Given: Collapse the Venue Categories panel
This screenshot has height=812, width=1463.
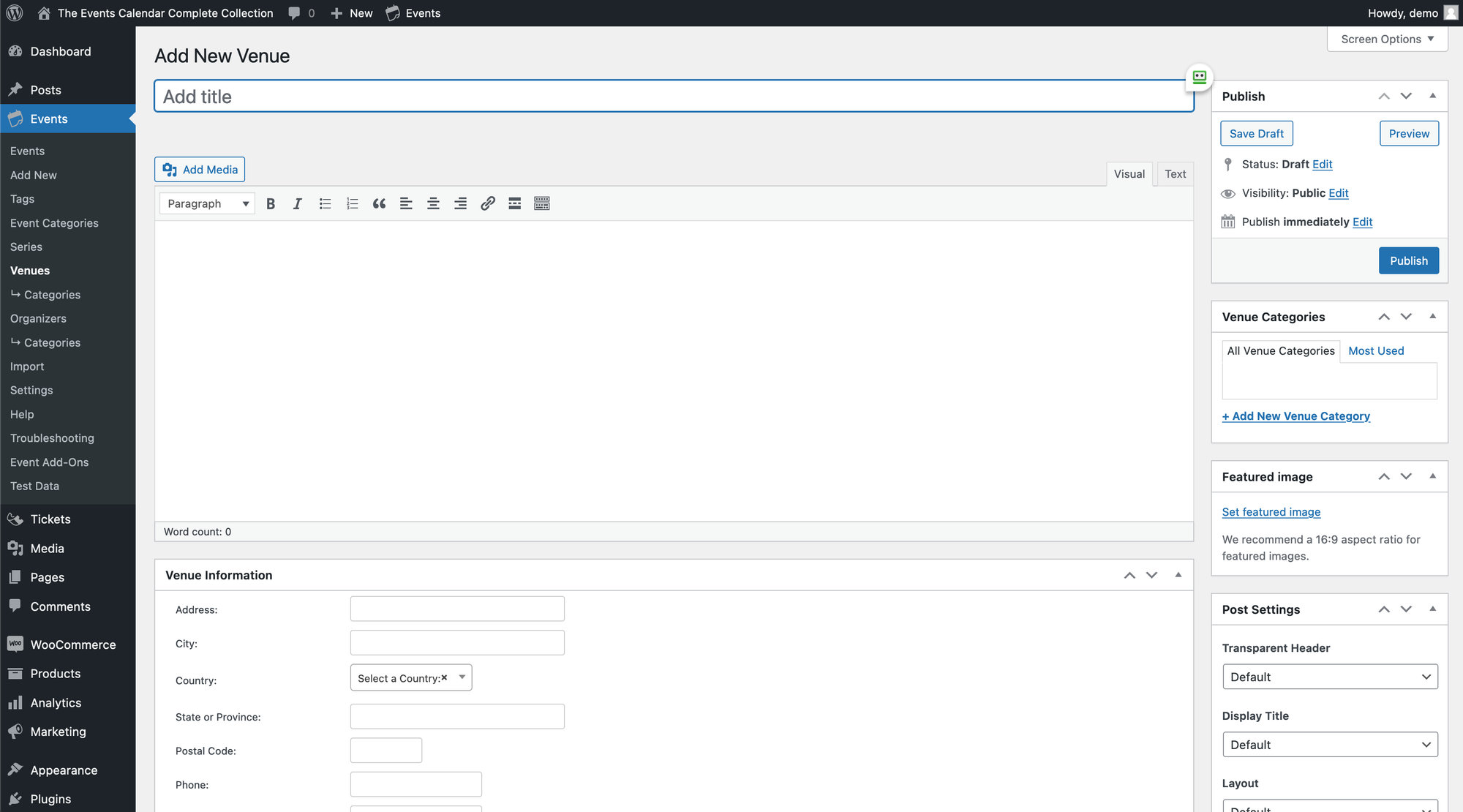Looking at the screenshot, I should click(x=1432, y=316).
